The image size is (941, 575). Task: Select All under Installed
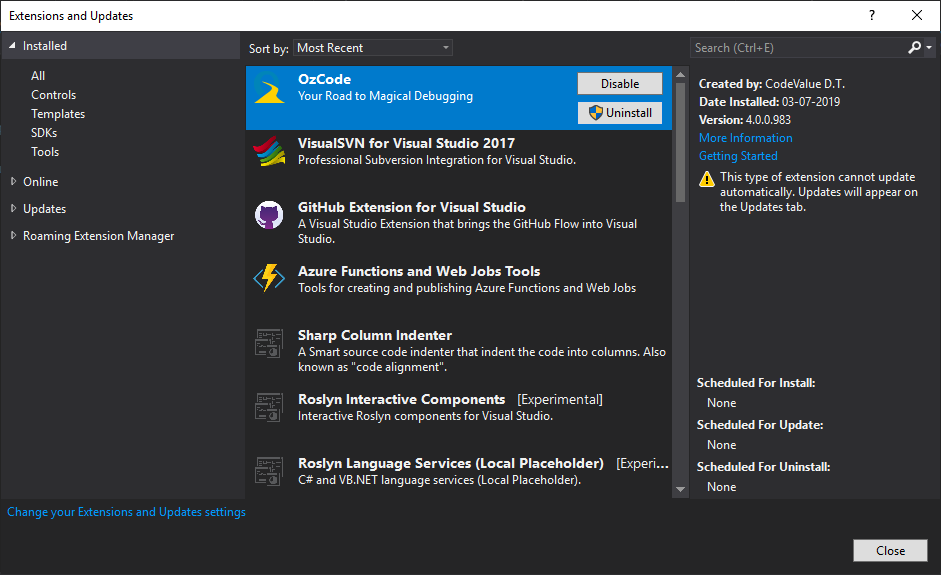pos(38,76)
